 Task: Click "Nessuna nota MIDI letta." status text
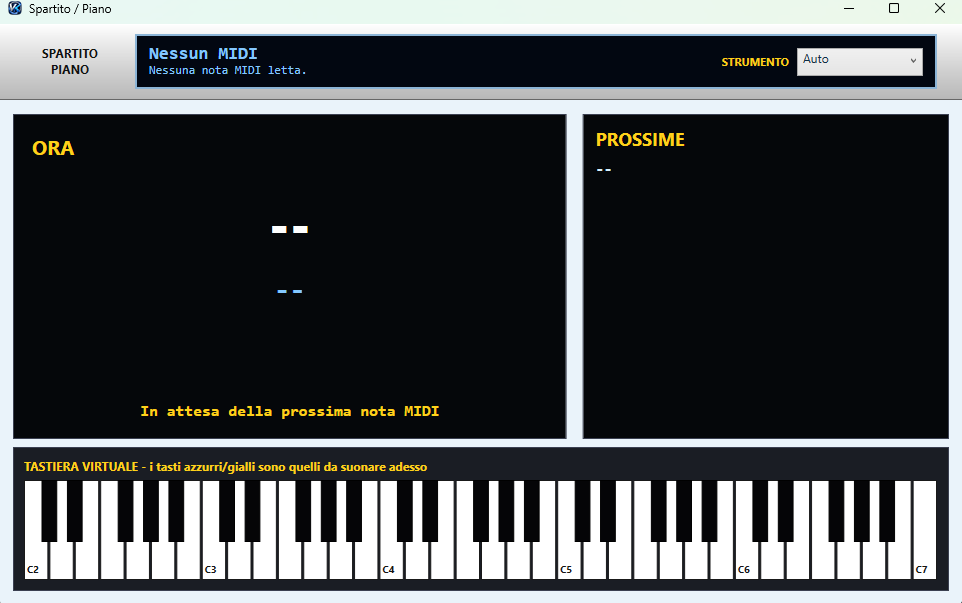(x=228, y=71)
